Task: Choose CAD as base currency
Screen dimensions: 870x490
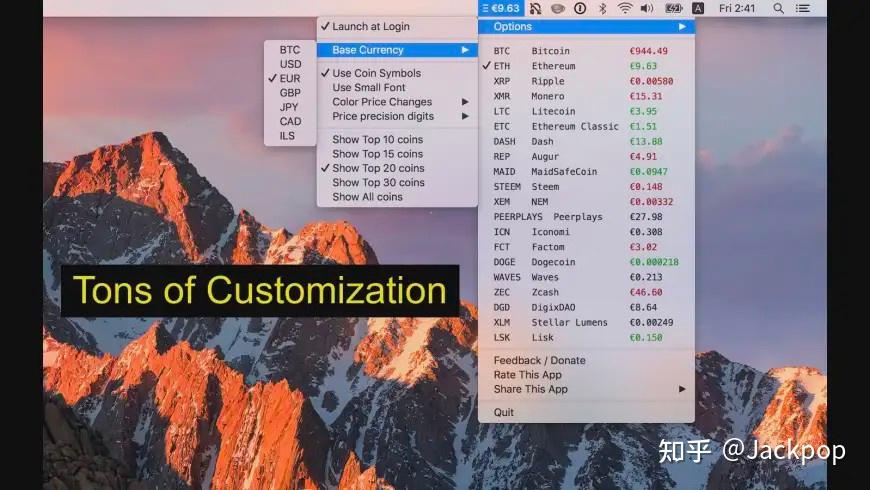Action: point(290,122)
